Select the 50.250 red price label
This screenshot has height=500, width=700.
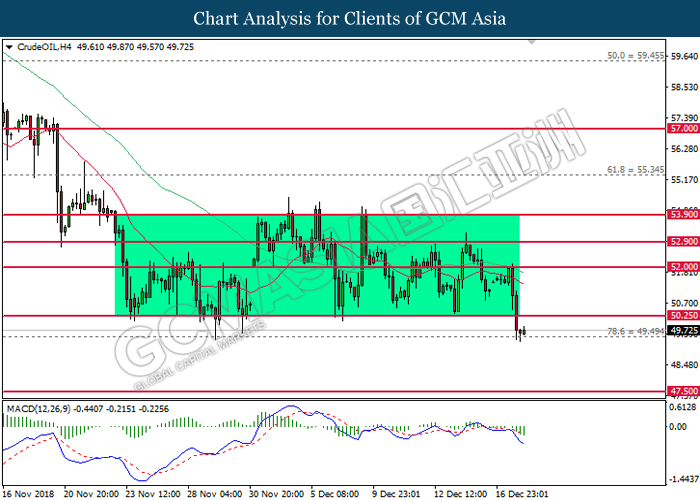click(683, 316)
